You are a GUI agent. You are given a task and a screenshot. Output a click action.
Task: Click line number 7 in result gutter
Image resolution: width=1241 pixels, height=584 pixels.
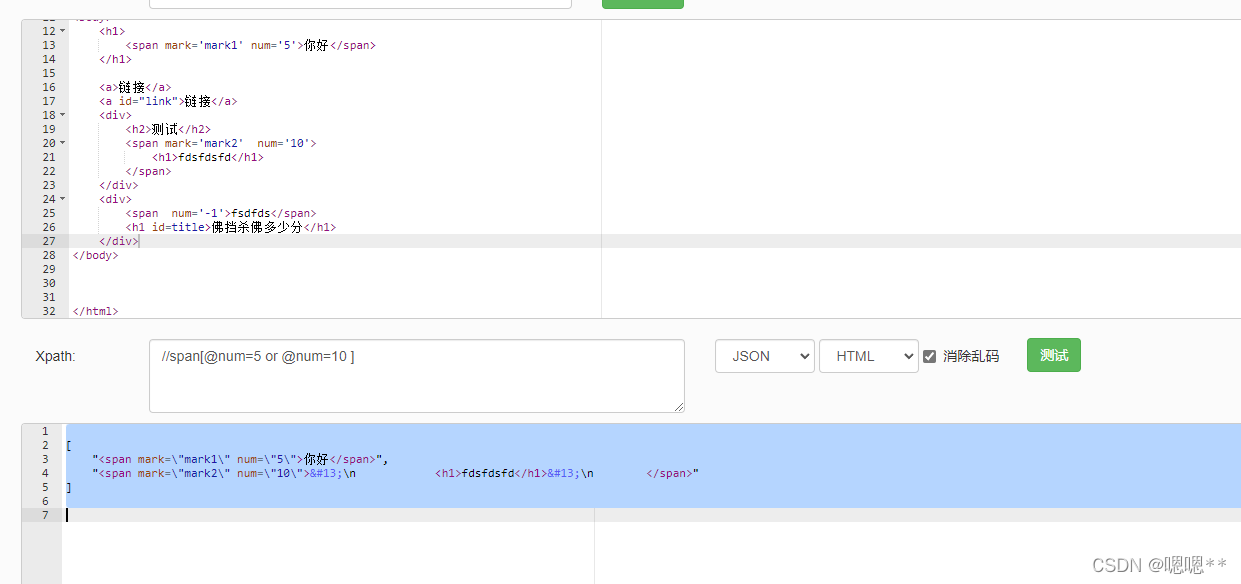click(44, 515)
